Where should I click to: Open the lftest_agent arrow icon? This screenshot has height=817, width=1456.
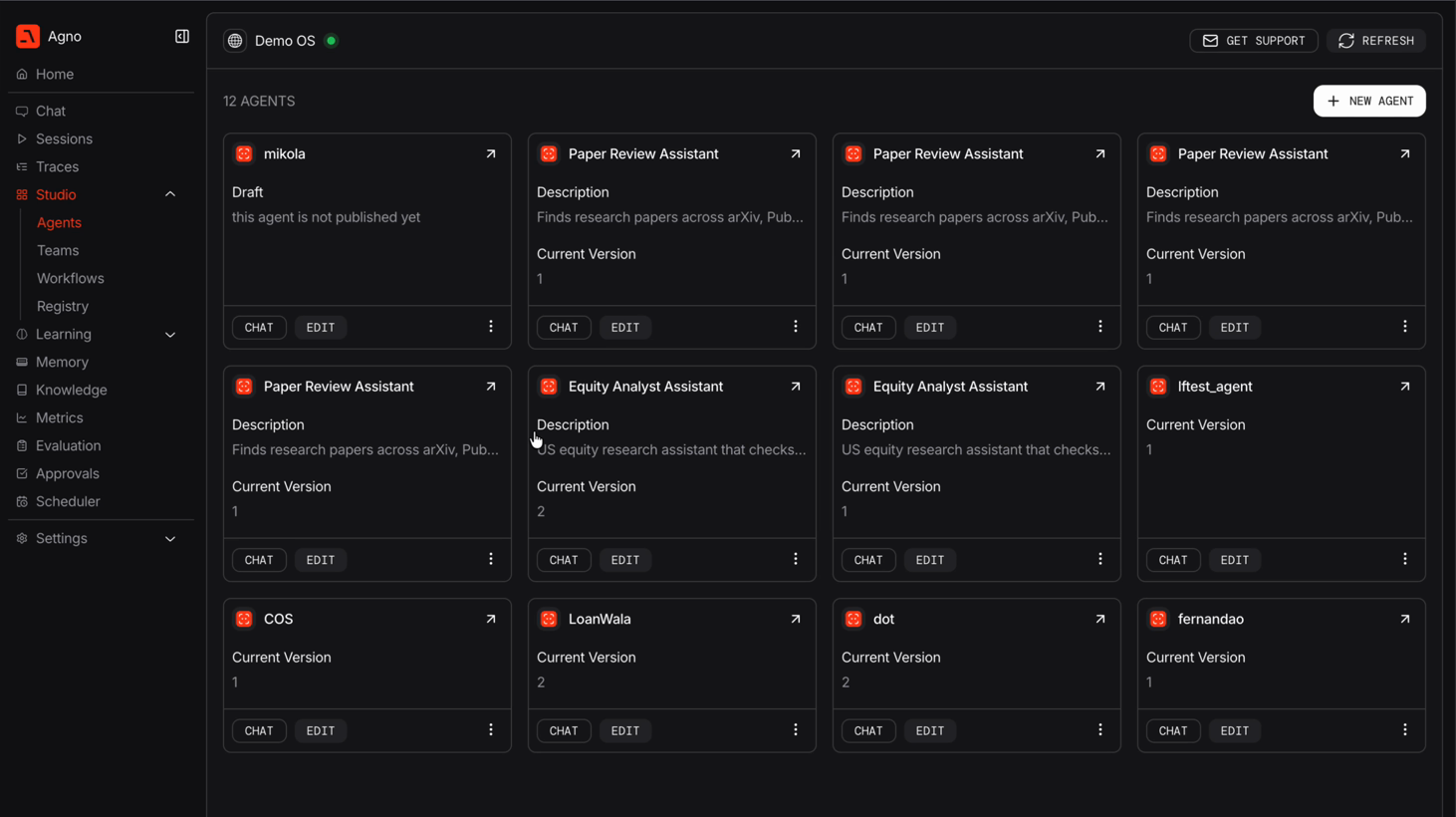click(x=1405, y=387)
